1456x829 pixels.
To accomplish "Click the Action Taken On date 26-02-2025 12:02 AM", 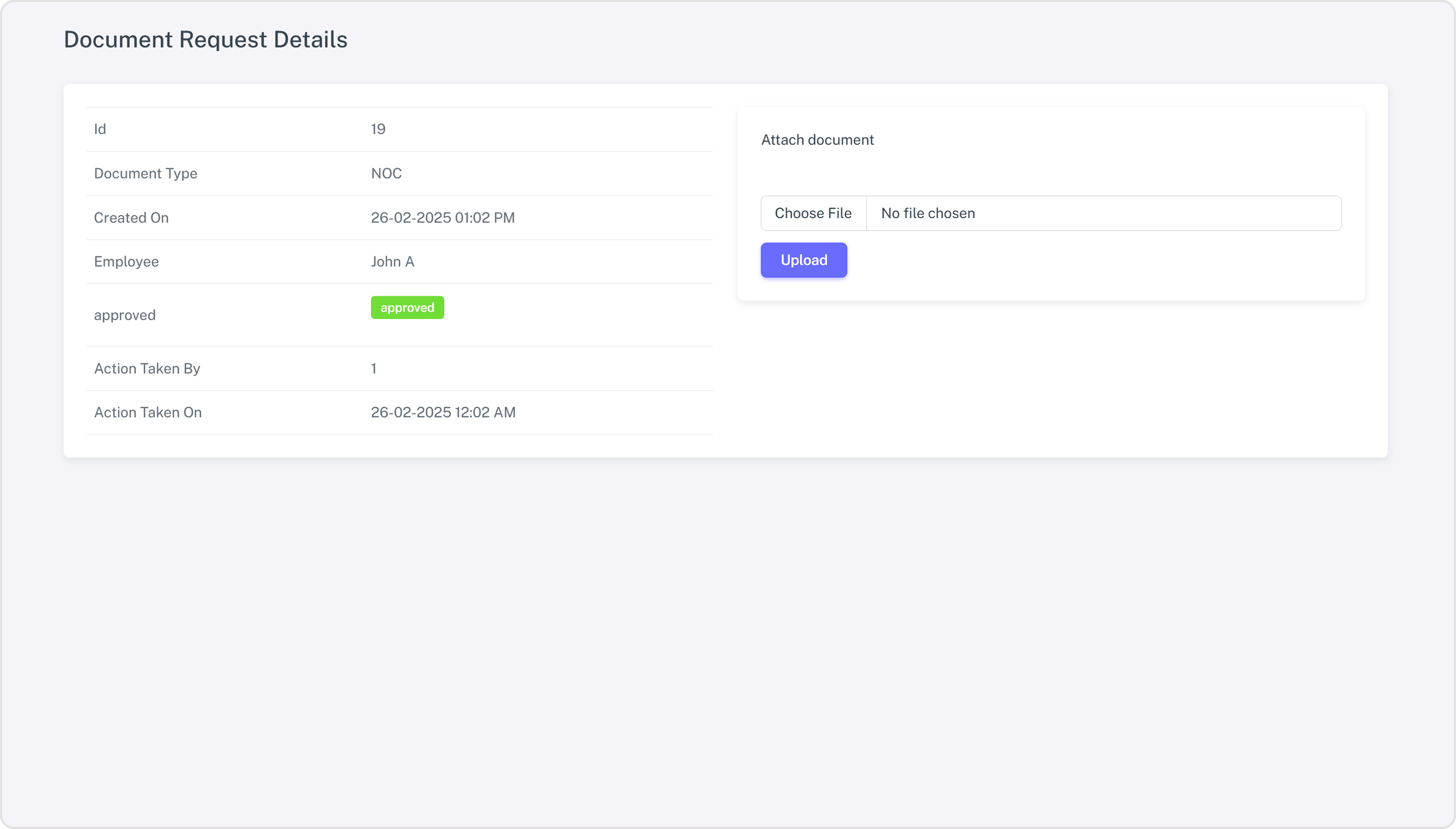I will click(x=443, y=412).
